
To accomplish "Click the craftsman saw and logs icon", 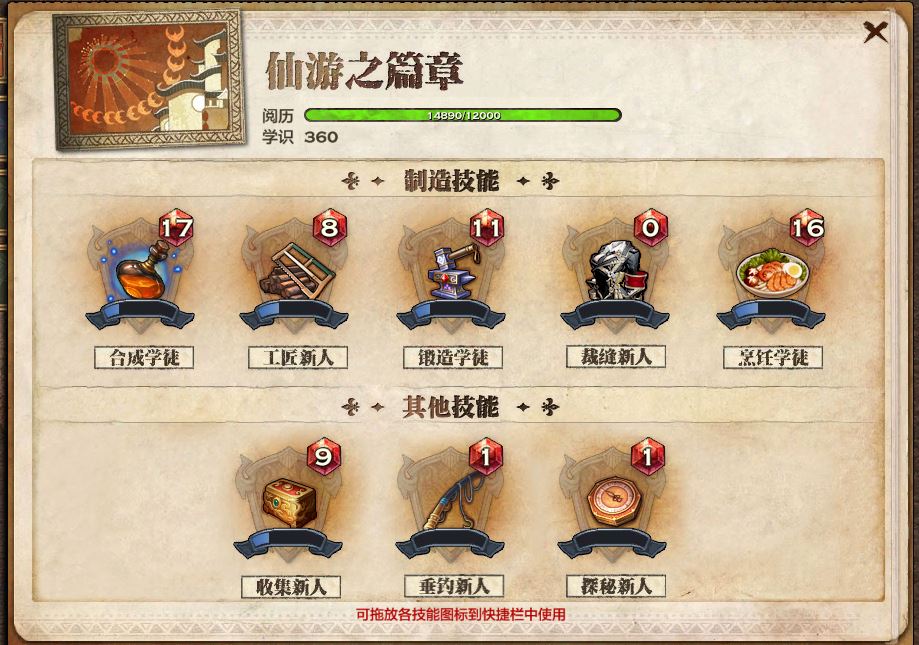I will pyautogui.click(x=297, y=271).
